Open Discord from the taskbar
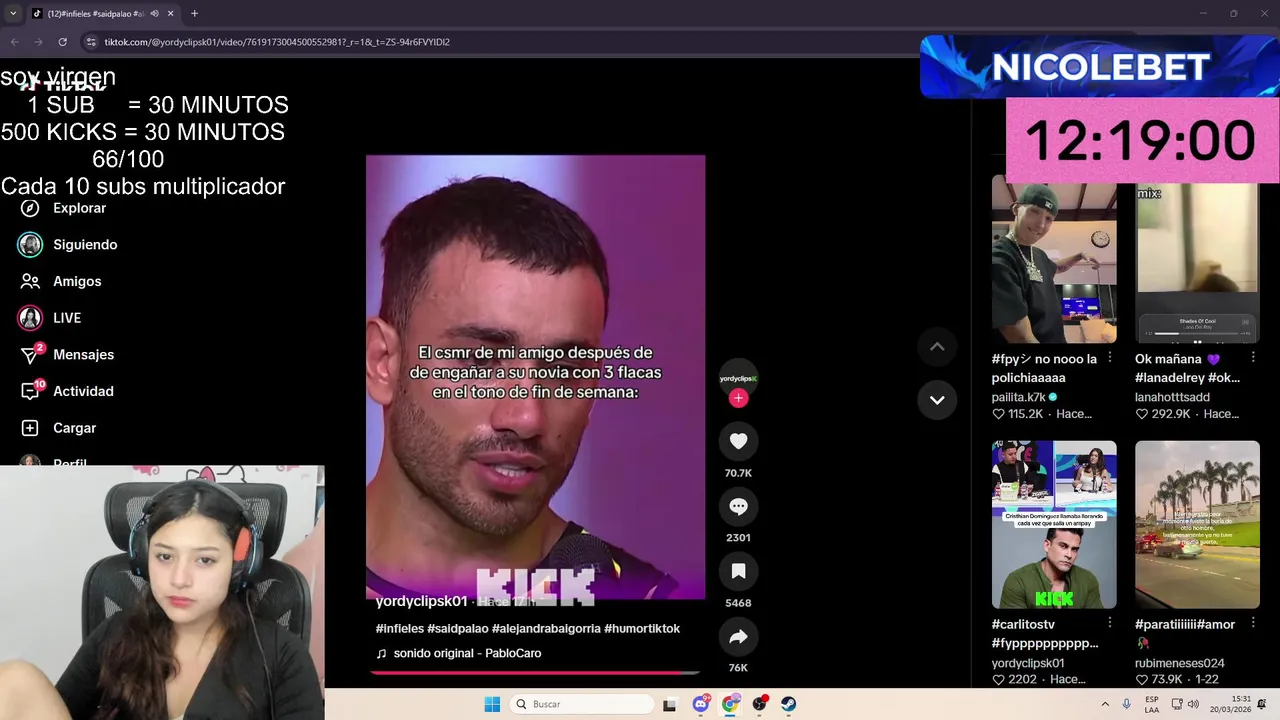 click(701, 704)
